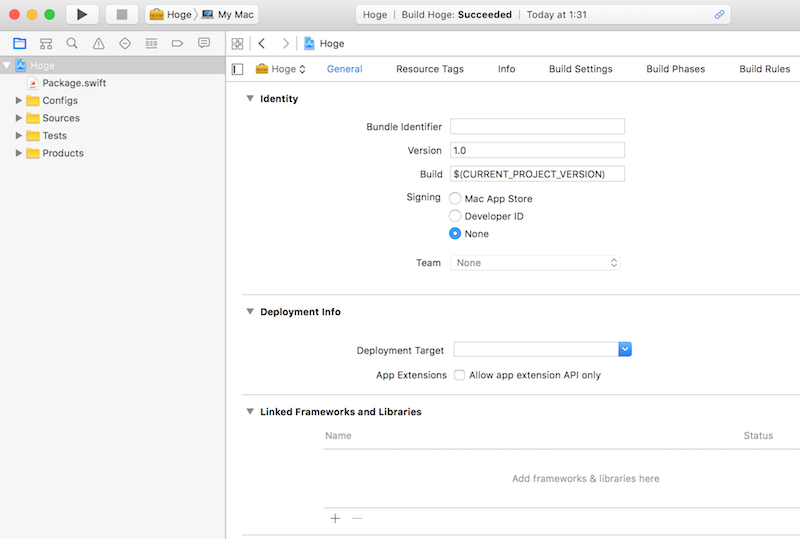Stop the running build
Viewport: 800px width, 539px height.
tap(121, 14)
